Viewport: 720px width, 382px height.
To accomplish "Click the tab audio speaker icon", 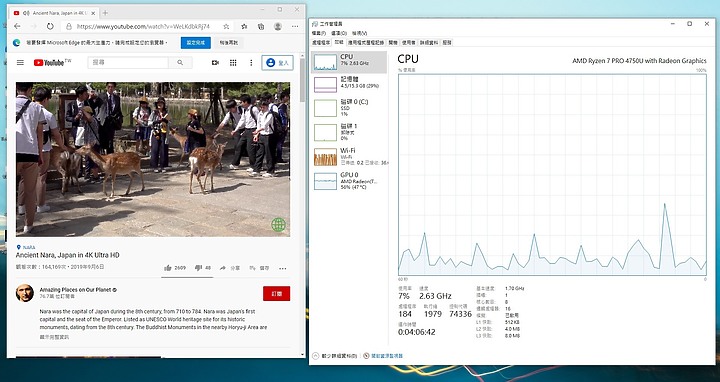I will tap(25, 13).
